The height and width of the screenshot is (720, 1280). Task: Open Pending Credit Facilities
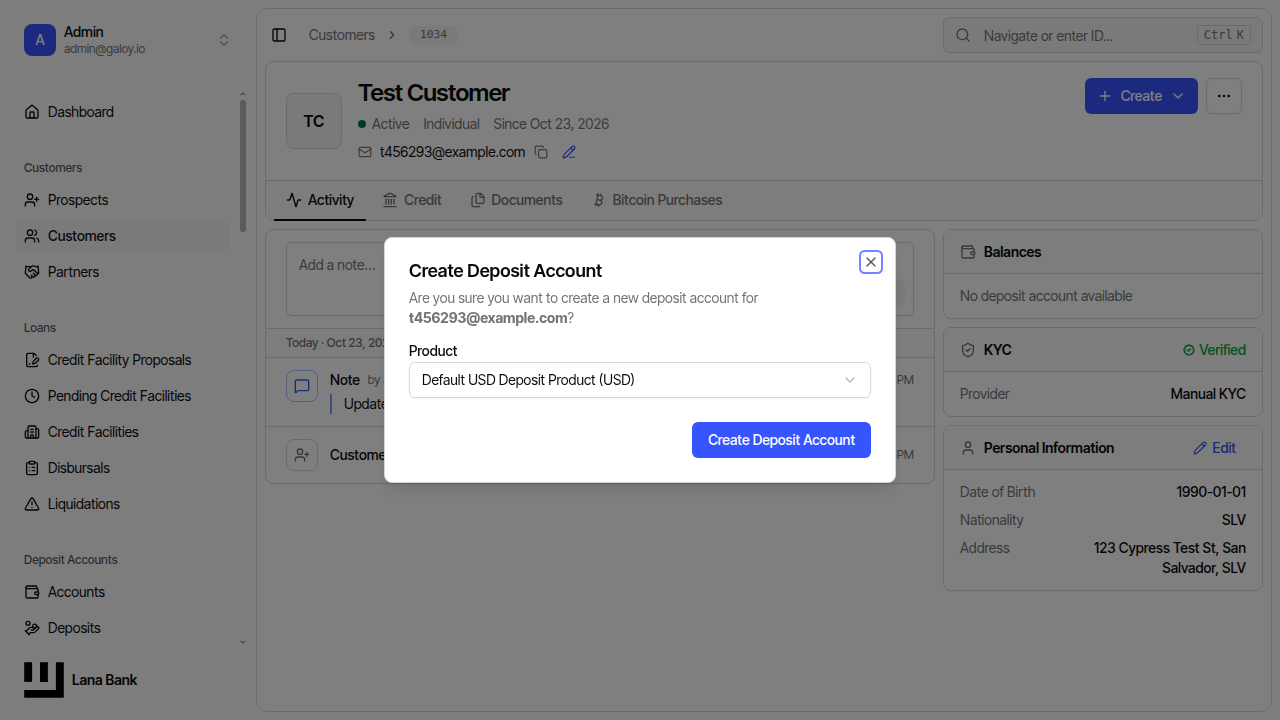[x=124, y=396]
